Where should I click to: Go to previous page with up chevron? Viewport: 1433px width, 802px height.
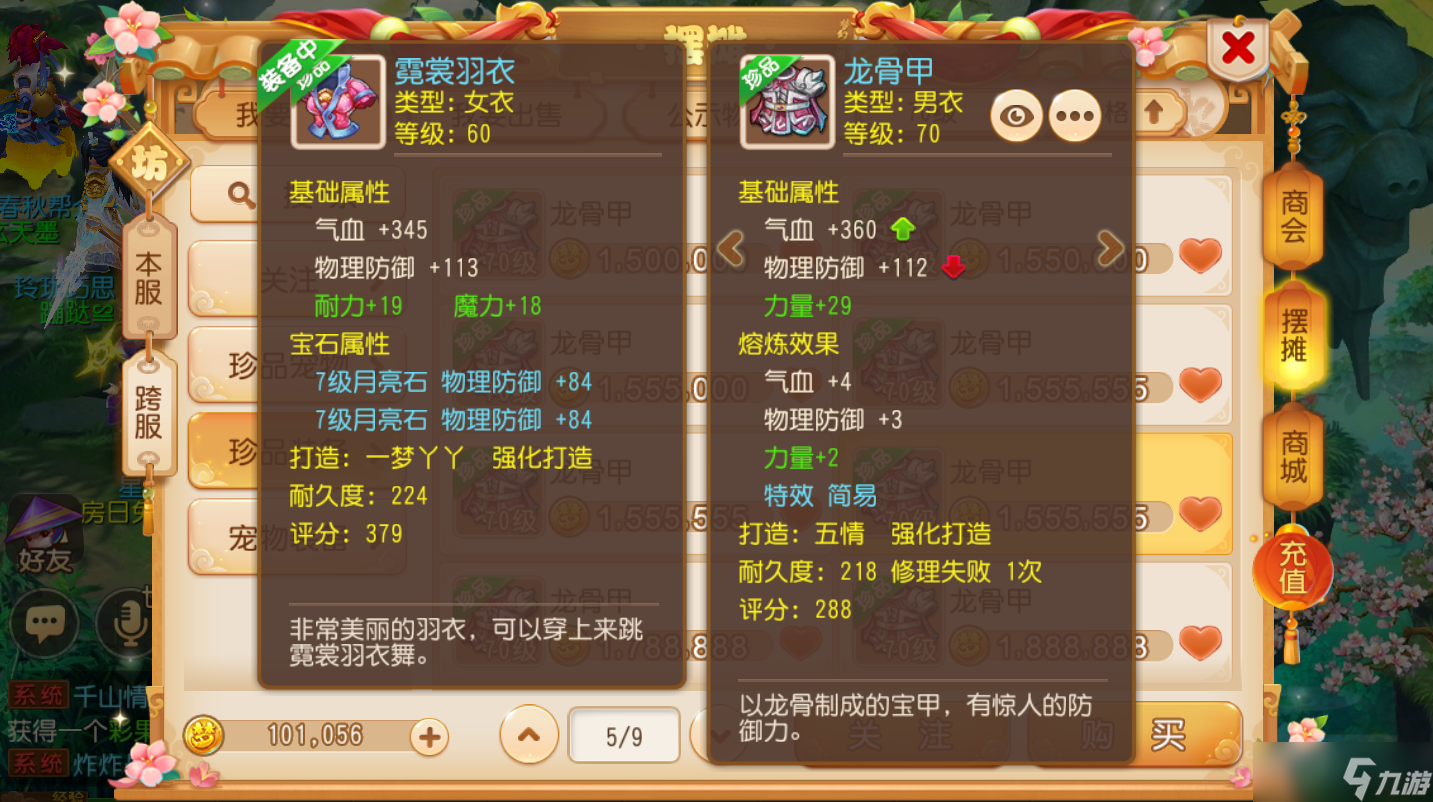pos(529,736)
